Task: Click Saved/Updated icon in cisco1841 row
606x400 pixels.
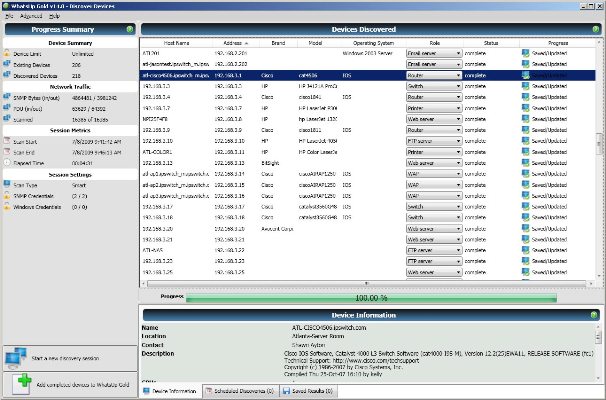Action: (525, 97)
